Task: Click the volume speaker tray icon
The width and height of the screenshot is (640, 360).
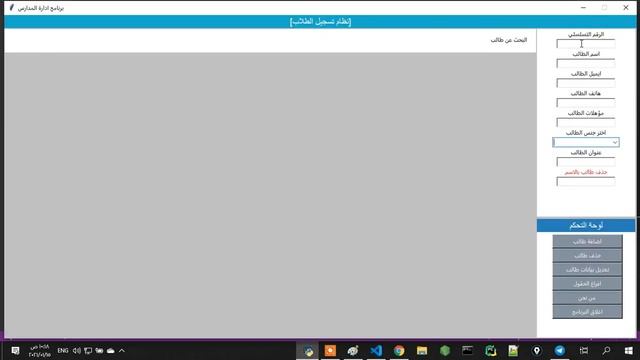Action: [77, 351]
